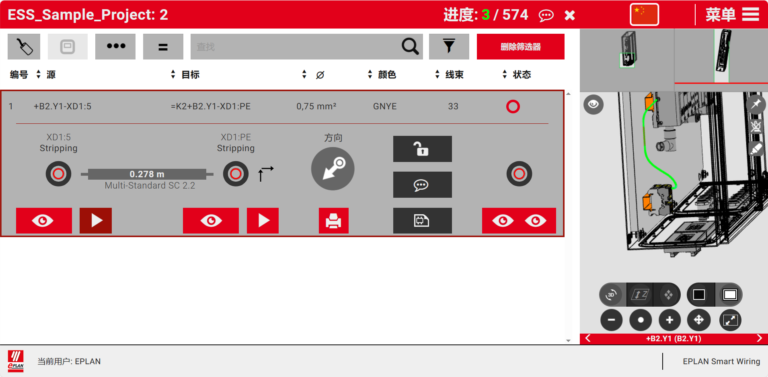Enable the pan mode in view toggles
This screenshot has width=768, height=377.
point(667,295)
